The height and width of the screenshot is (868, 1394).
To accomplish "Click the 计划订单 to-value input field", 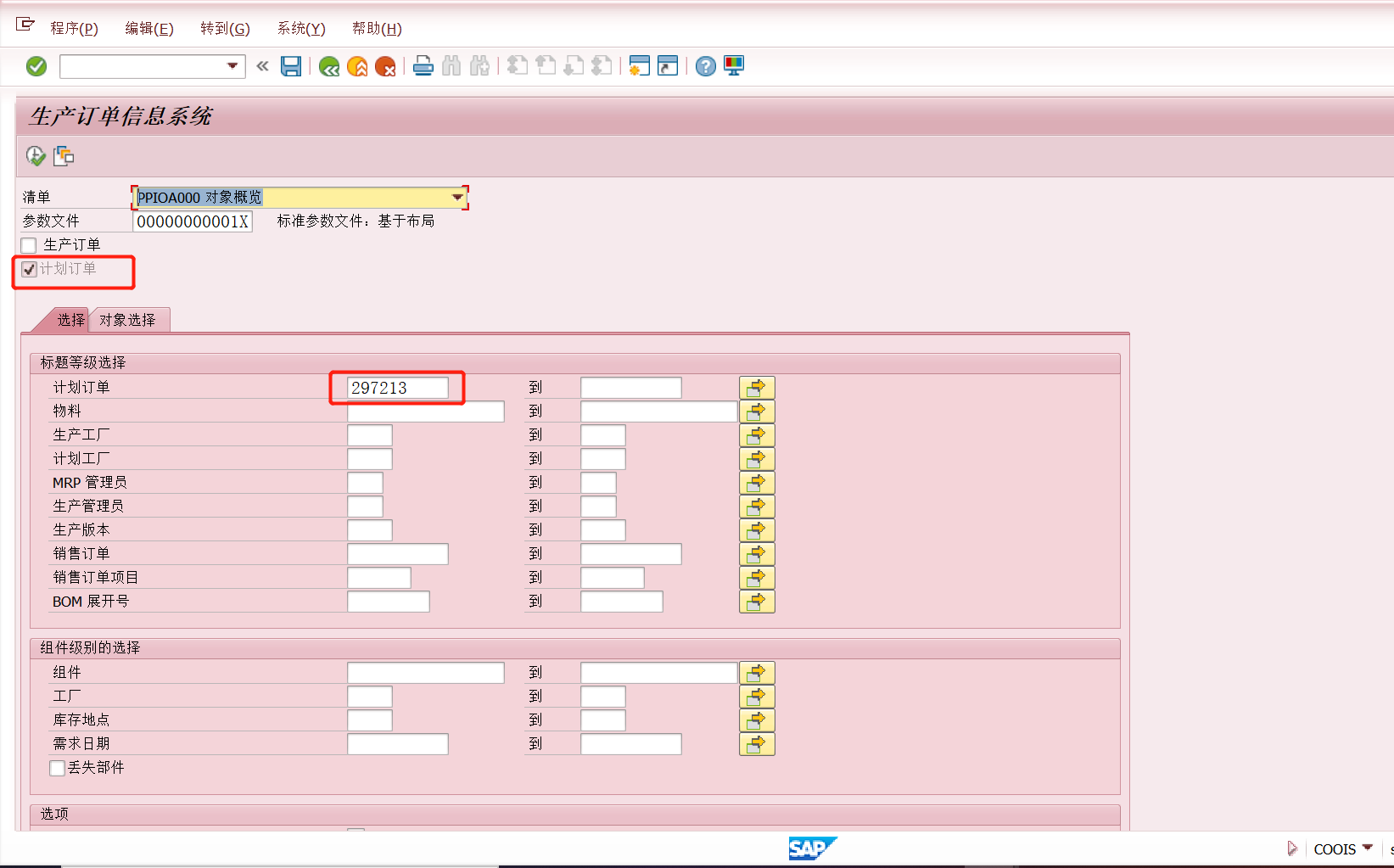I will tap(631, 388).
